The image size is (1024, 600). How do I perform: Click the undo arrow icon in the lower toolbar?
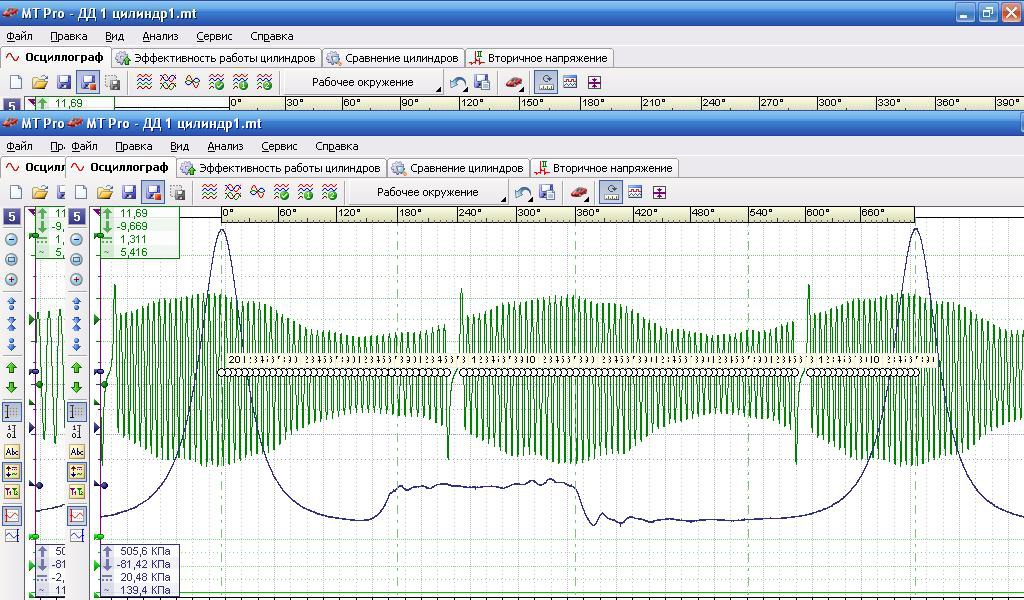[x=523, y=192]
